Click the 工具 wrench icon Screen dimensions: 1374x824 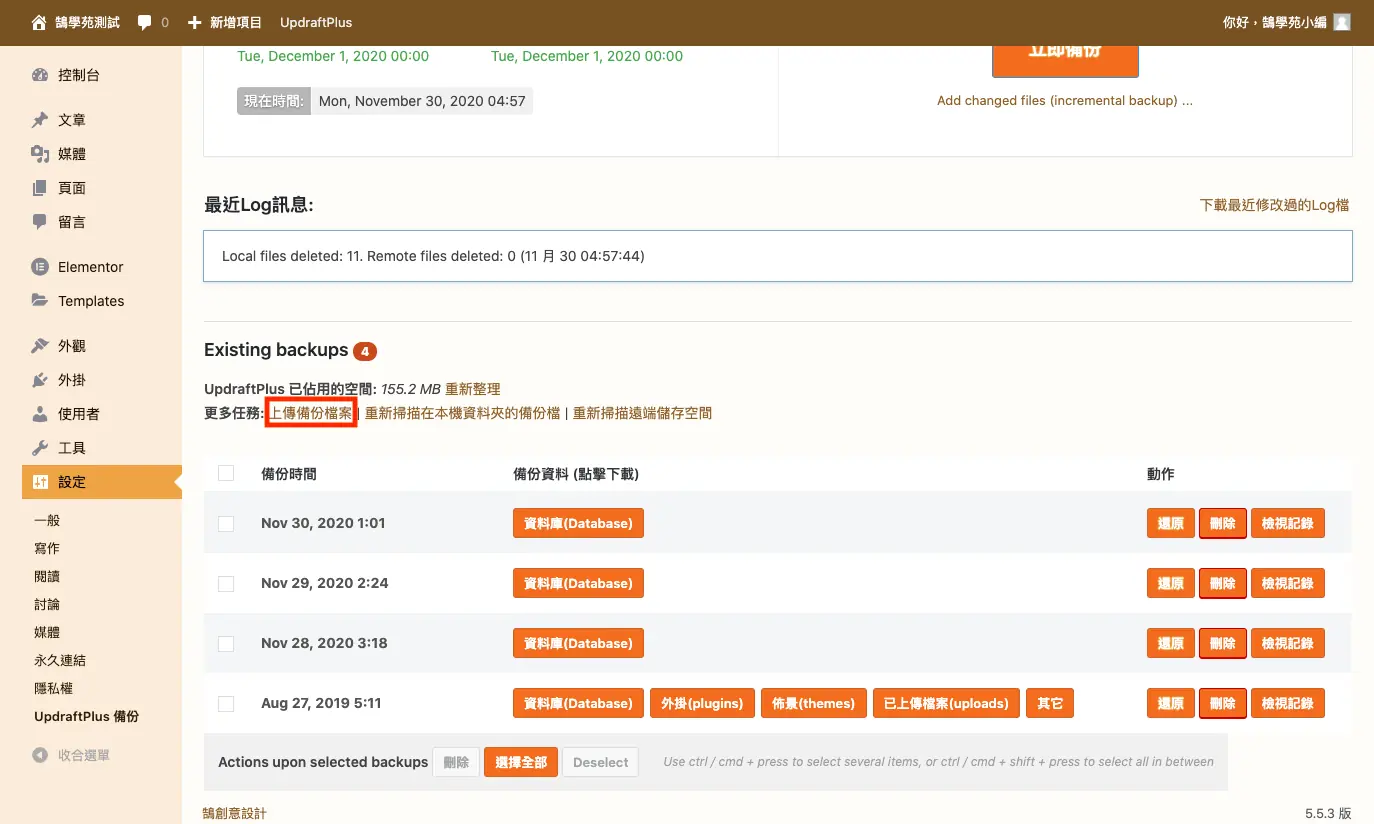point(40,448)
